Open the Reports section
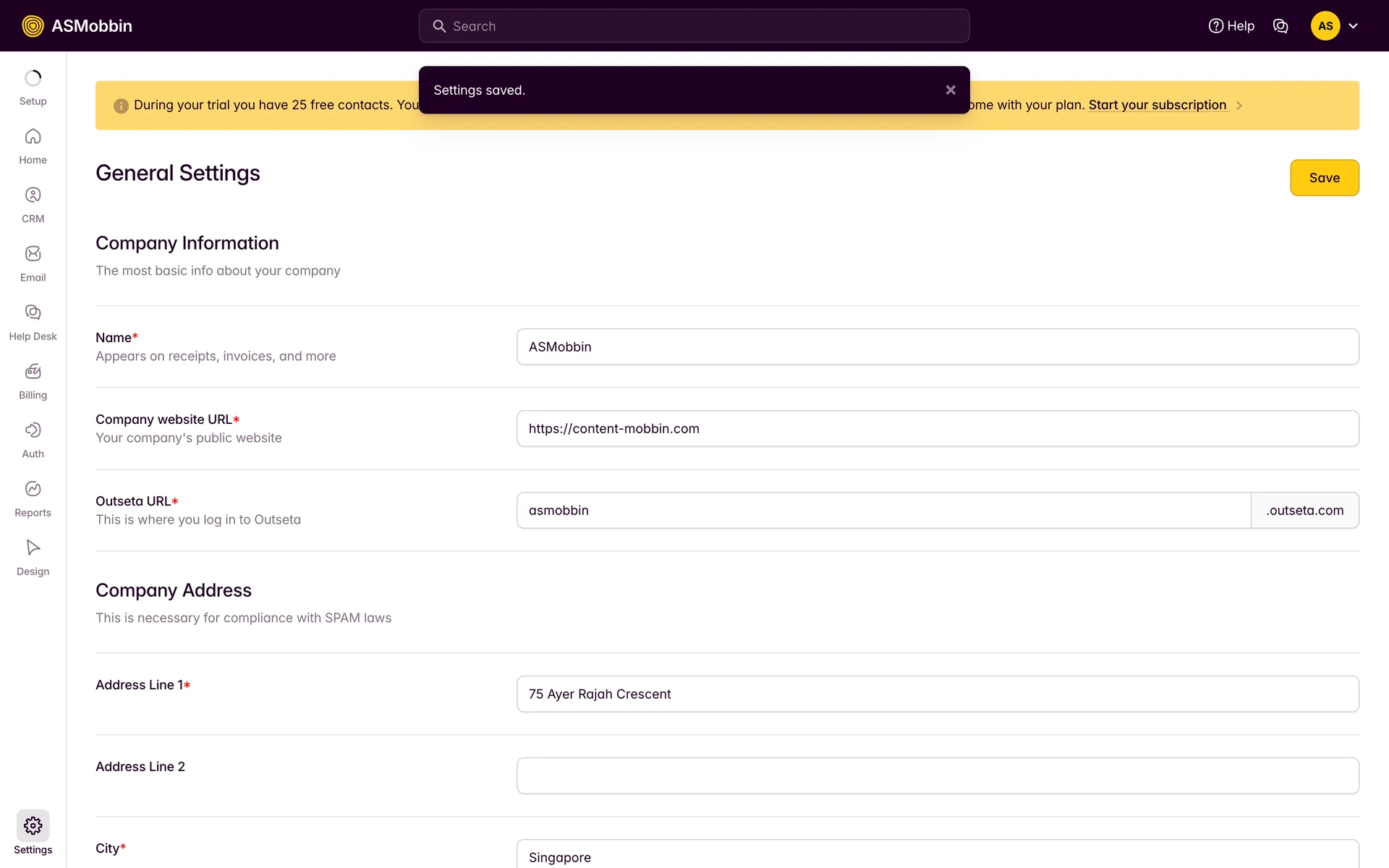 tap(33, 498)
